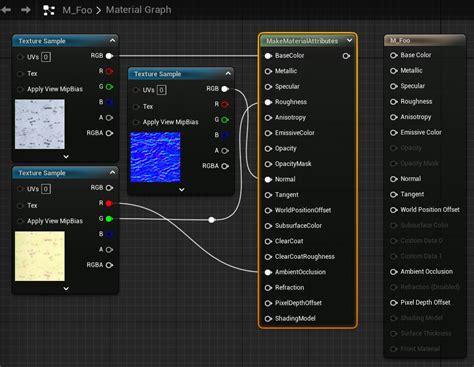Click Apply View MipBias pin on blue sample
Image resolution: width=474 pixels, height=367 pixels.
point(136,122)
